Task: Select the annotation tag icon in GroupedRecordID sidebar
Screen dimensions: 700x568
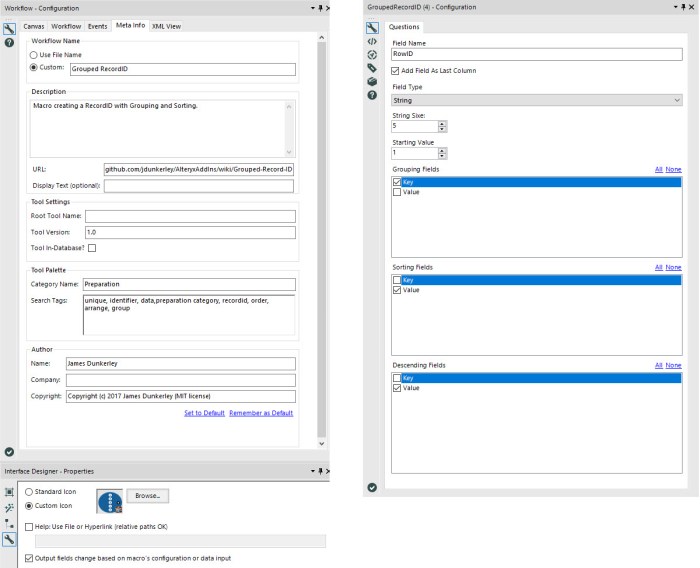Action: [372, 68]
